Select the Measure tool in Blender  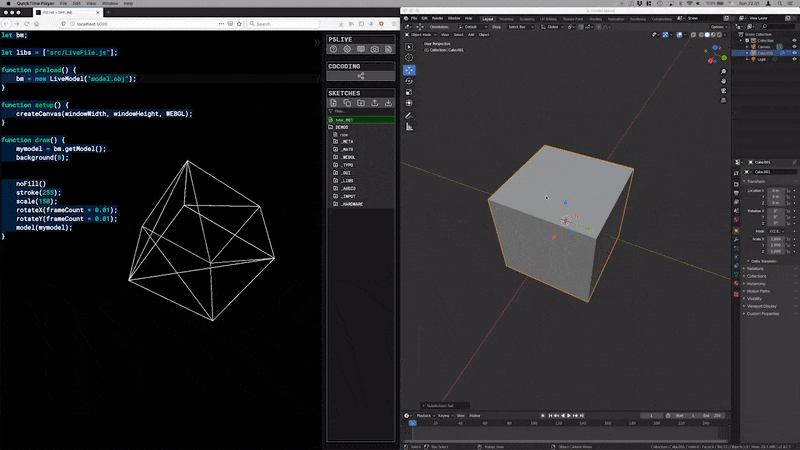coord(409,127)
